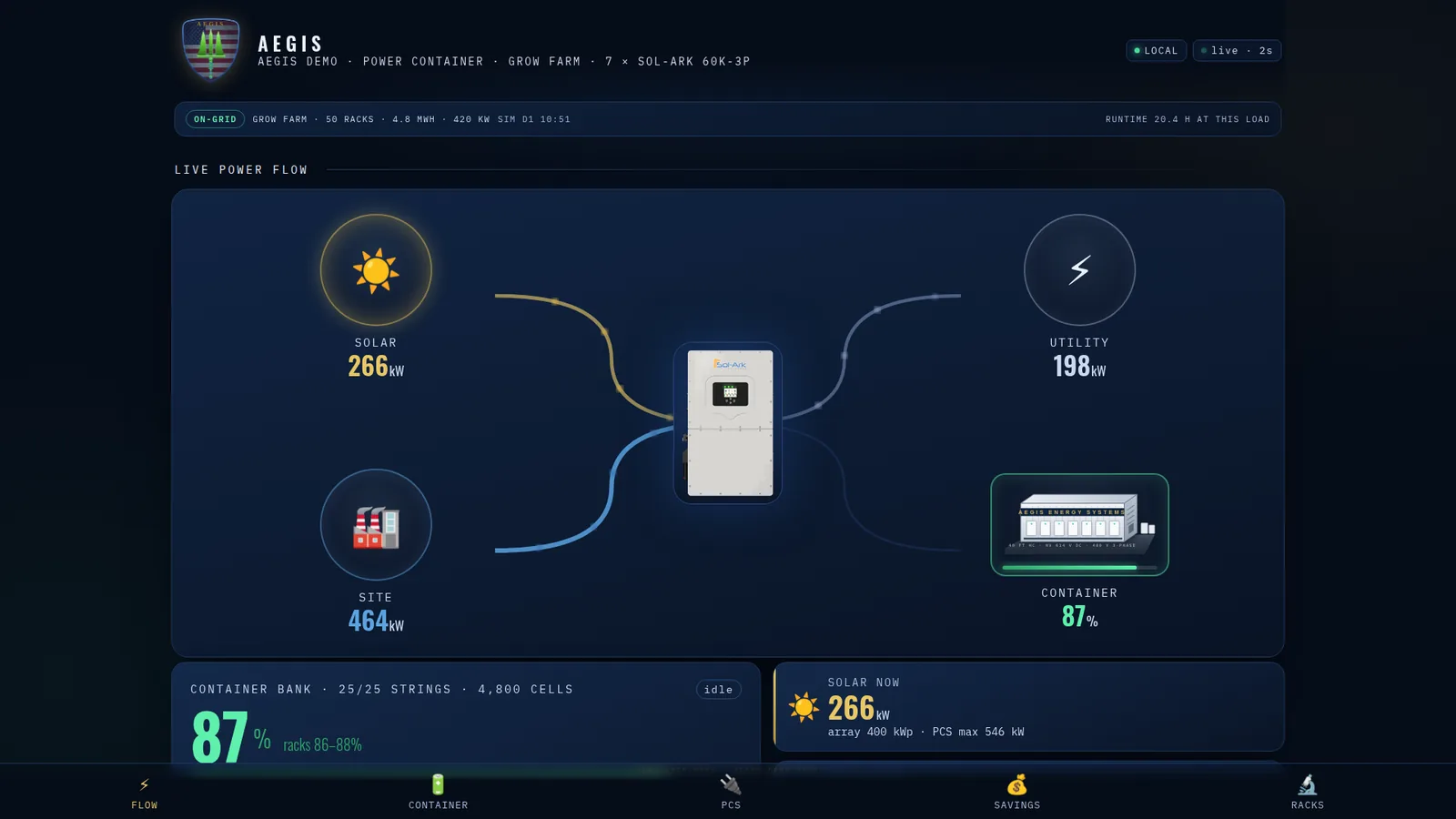Click the array 400 kWp PCS max text
Viewport: 1456px width, 819px height.
(925, 732)
